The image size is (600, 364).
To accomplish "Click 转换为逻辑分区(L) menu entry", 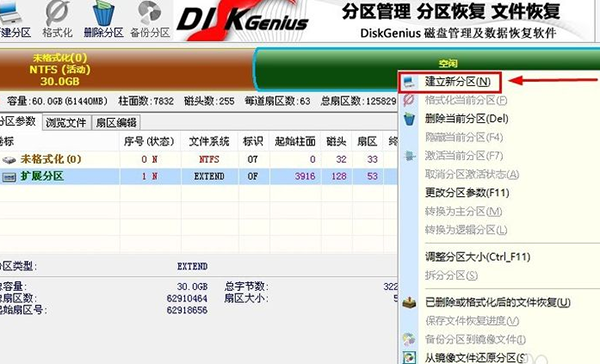I will [466, 230].
